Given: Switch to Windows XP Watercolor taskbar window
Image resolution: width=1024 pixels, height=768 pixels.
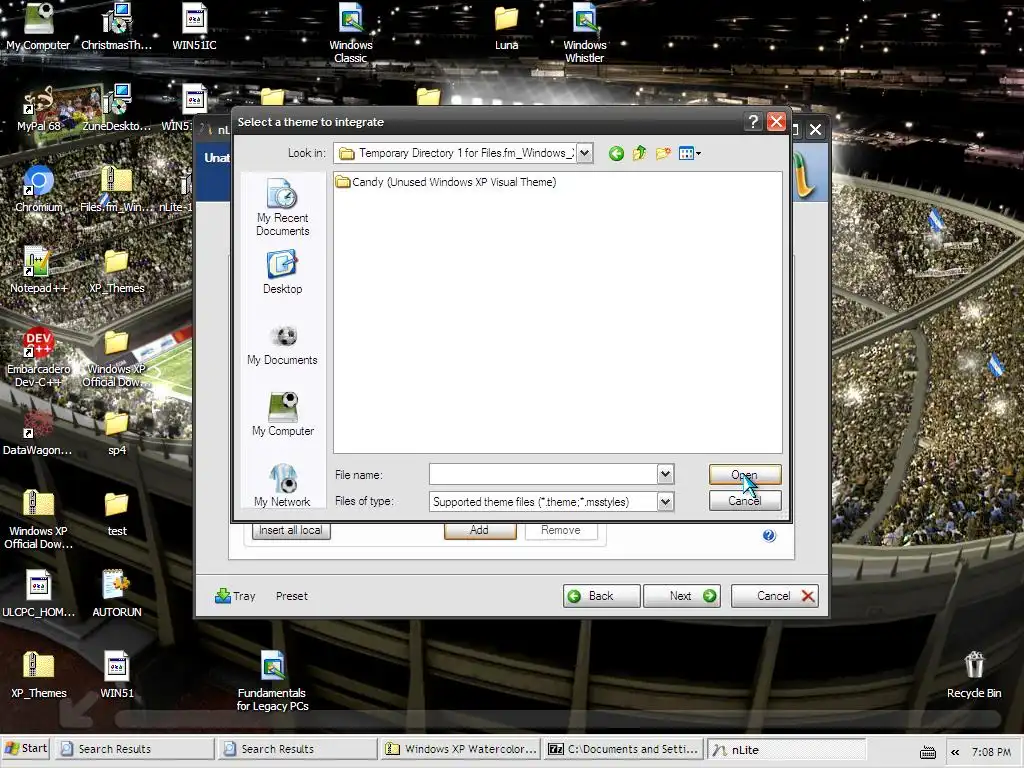Looking at the screenshot, I should pos(461,749).
